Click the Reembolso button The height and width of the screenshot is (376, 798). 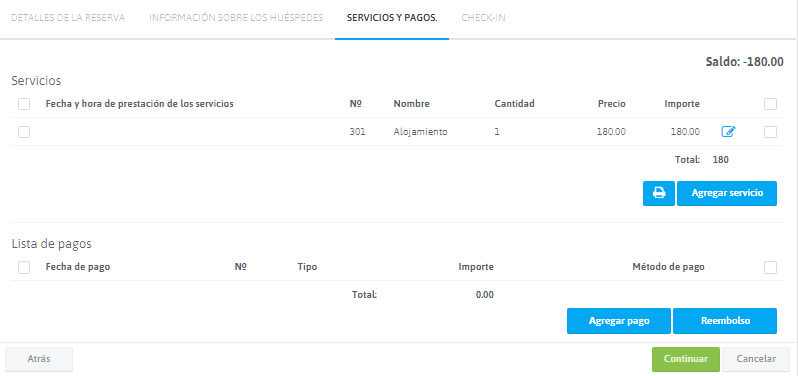coord(725,321)
